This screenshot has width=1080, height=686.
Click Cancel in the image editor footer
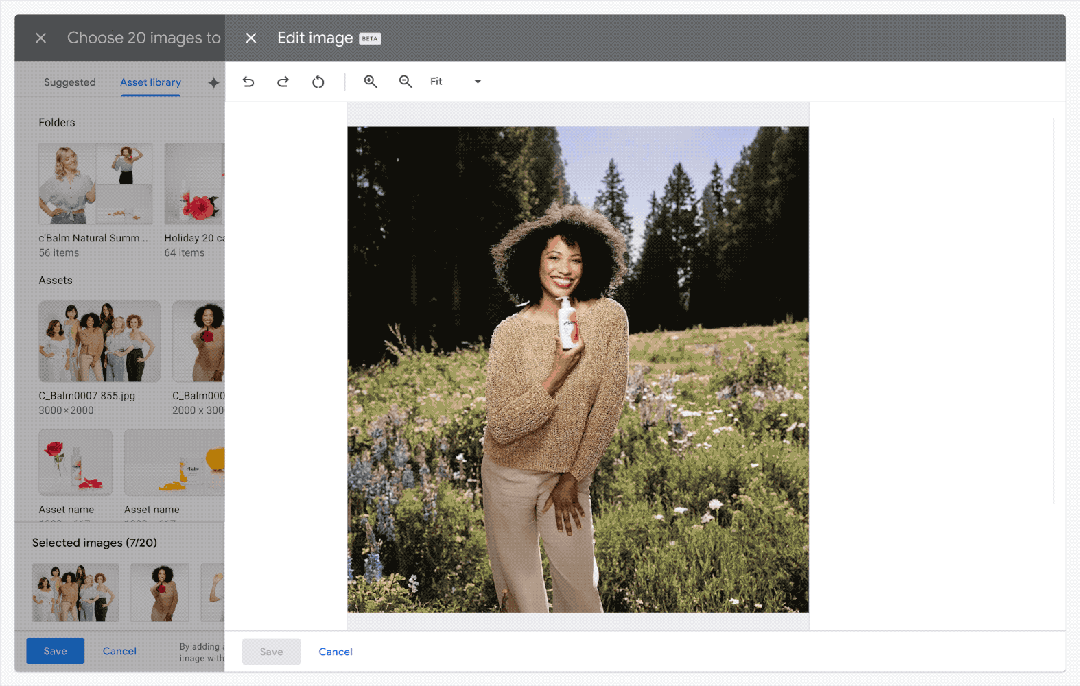[x=335, y=651]
